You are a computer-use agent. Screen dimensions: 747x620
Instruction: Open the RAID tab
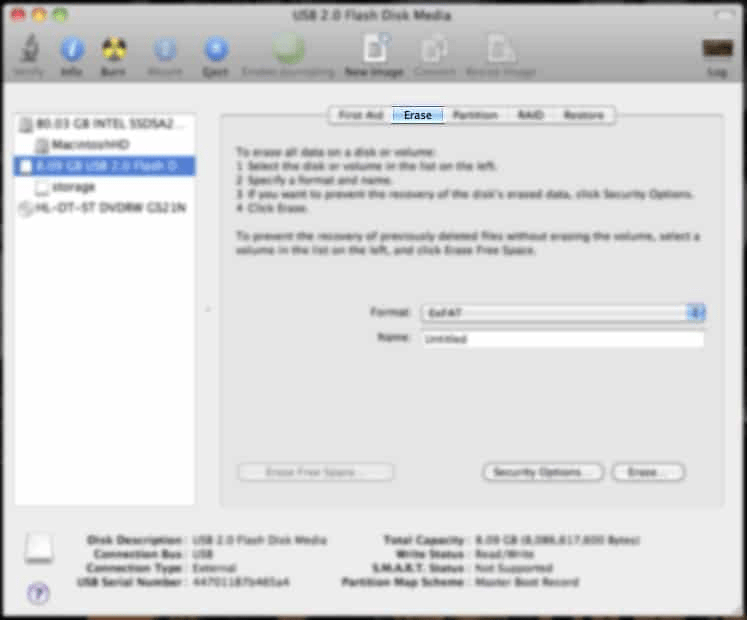tap(530, 115)
